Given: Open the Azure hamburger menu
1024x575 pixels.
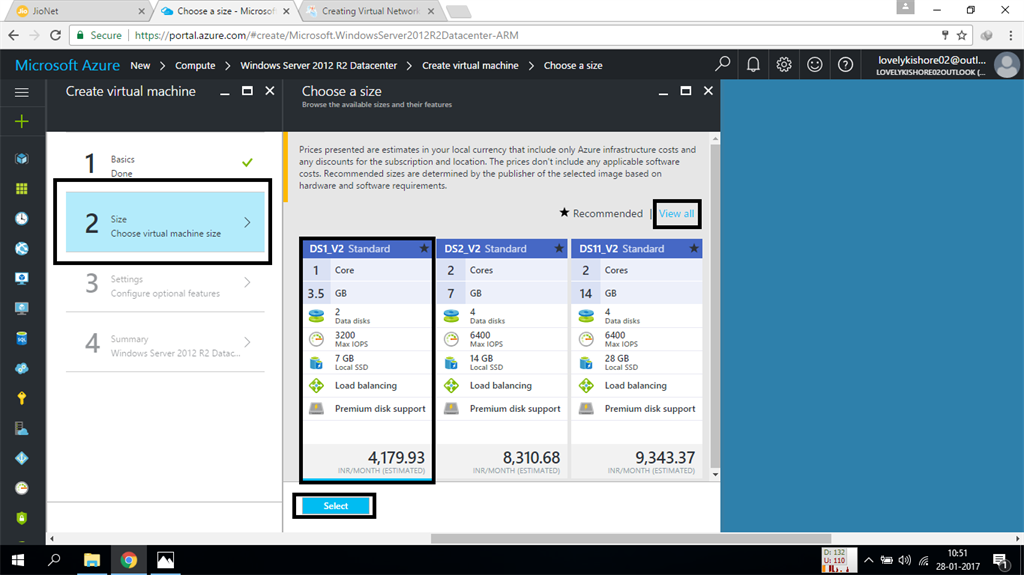Looking at the screenshot, I should [x=22, y=92].
